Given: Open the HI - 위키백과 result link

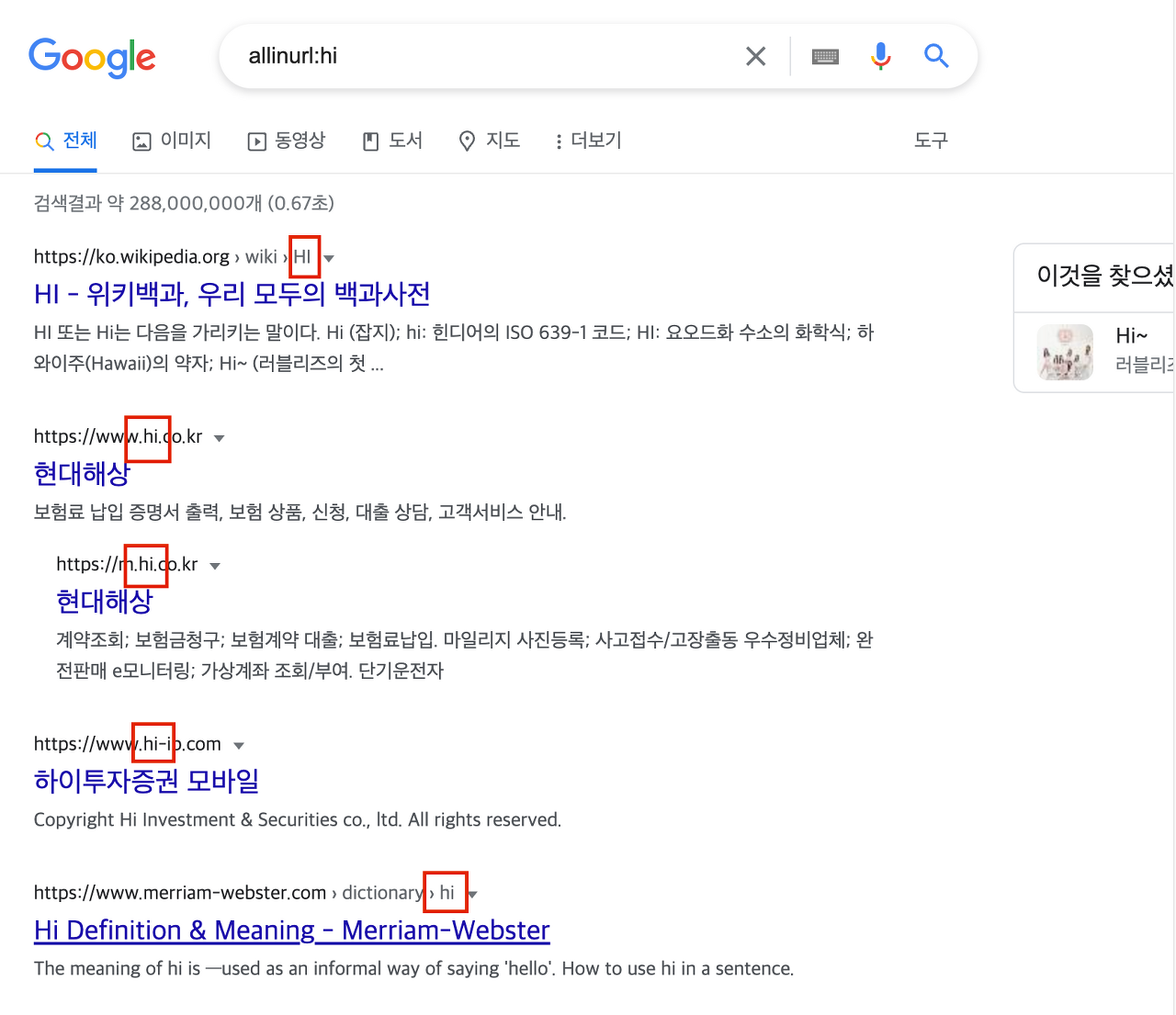Looking at the screenshot, I should pyautogui.click(x=232, y=294).
